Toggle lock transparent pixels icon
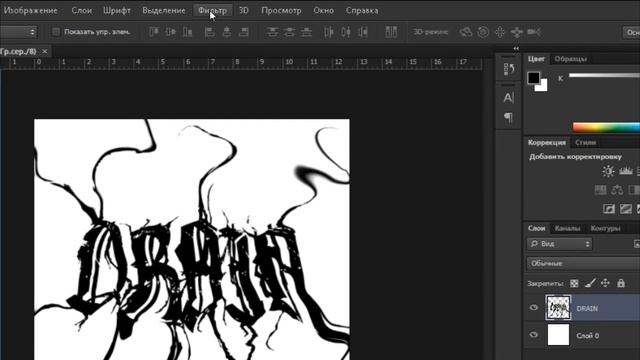The image size is (640, 360). [x=574, y=283]
